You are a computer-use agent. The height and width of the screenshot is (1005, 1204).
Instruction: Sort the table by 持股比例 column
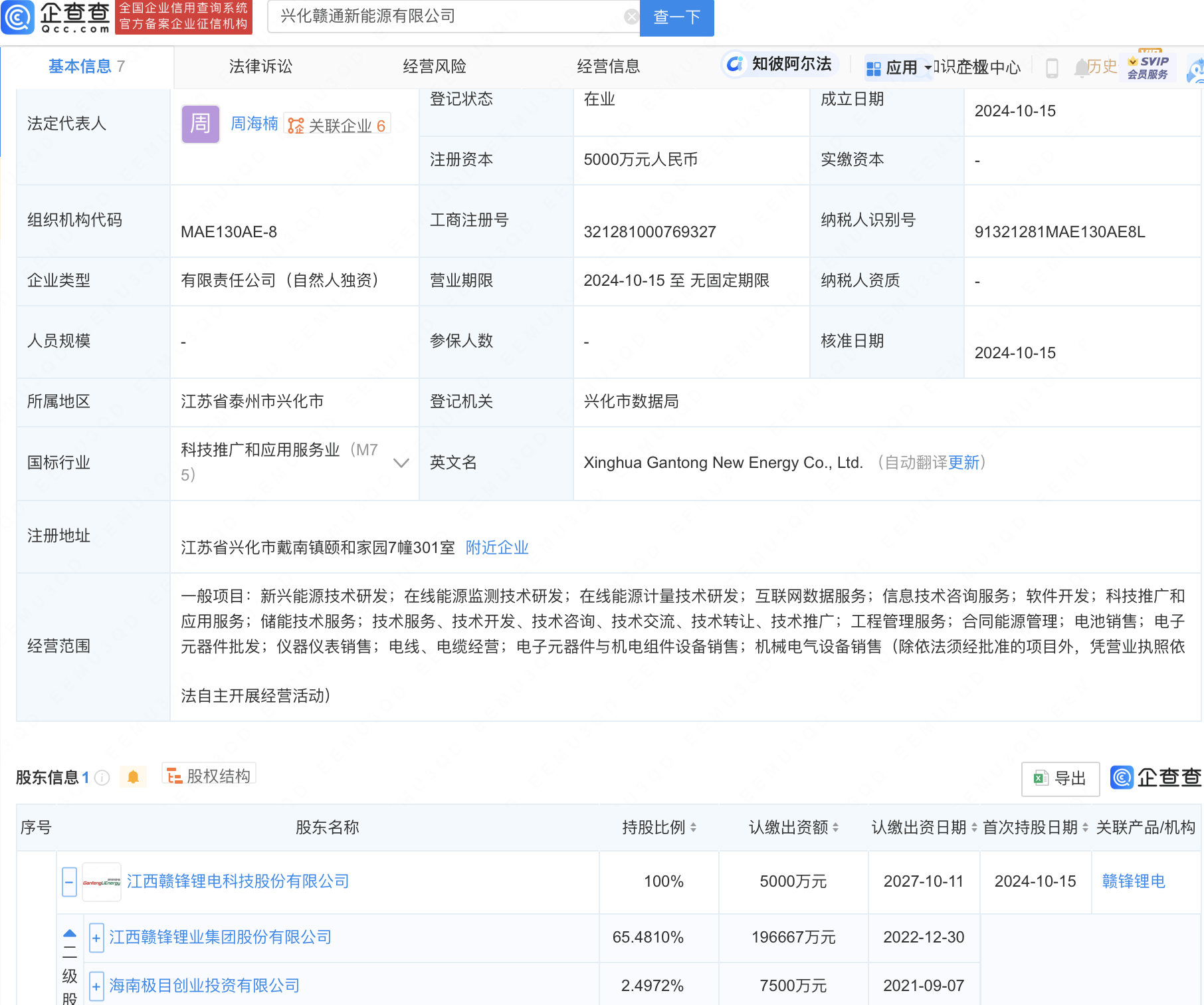692,828
